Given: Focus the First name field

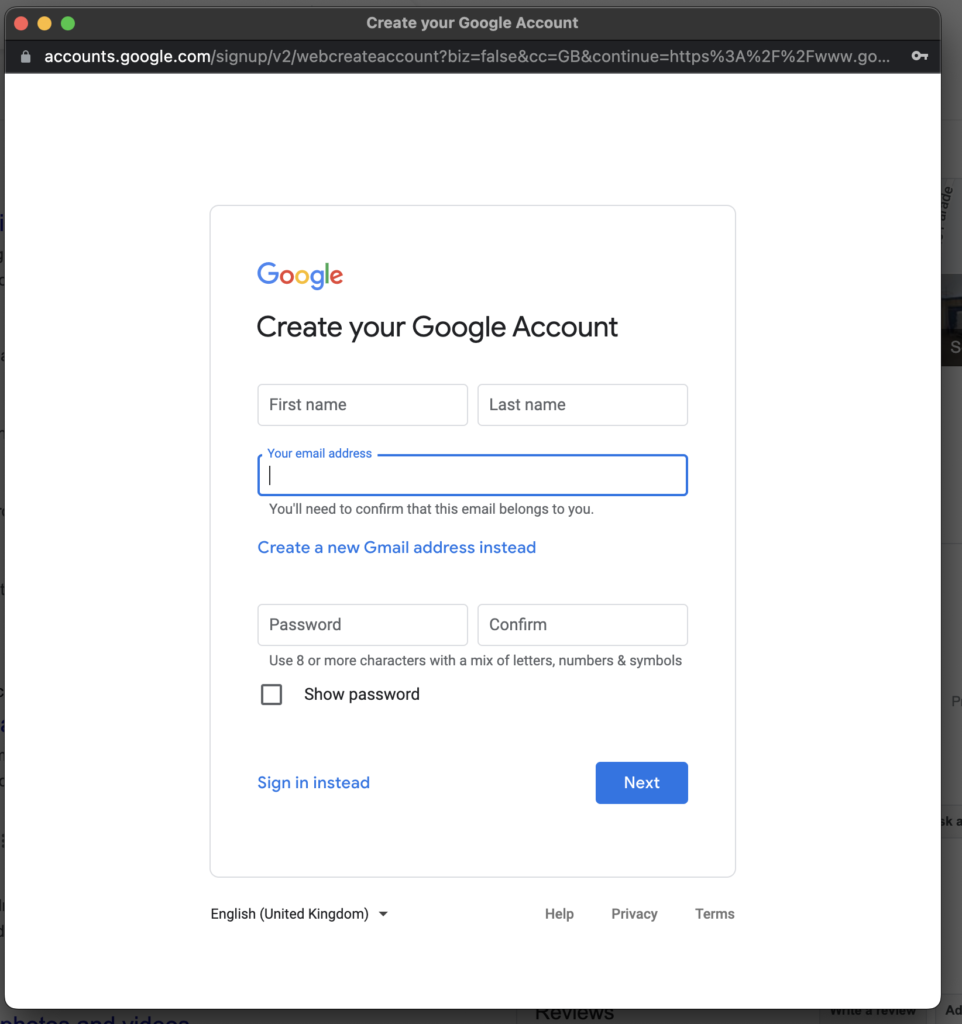Looking at the screenshot, I should coord(362,405).
